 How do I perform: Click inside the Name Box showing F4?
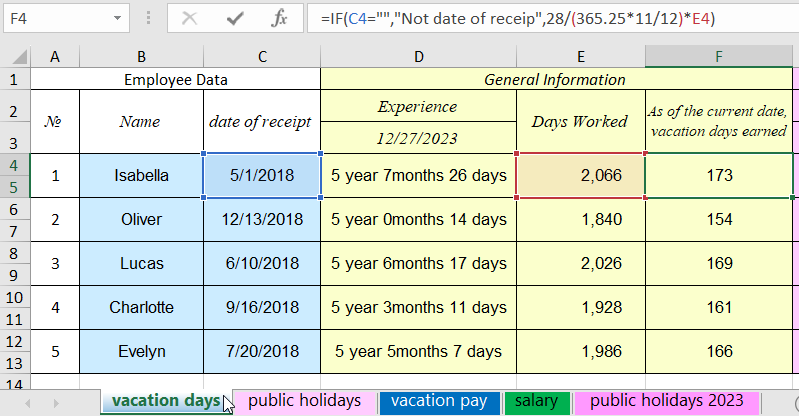click(x=55, y=18)
